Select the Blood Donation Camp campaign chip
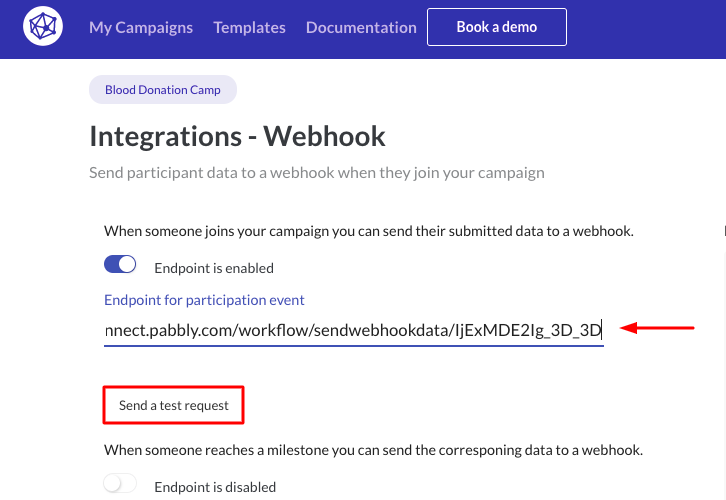This screenshot has width=726, height=500. click(x=163, y=89)
